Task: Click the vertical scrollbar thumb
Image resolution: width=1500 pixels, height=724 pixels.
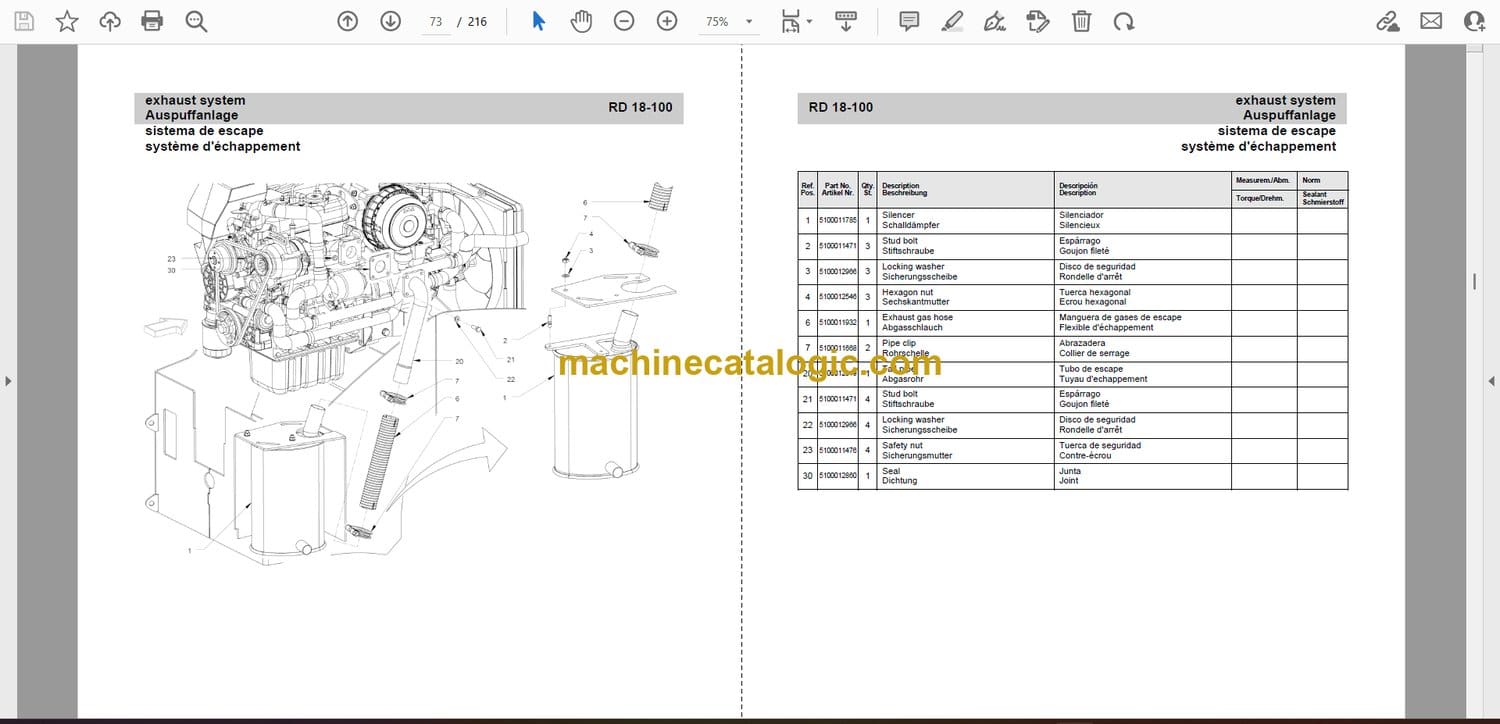Action: [1474, 282]
